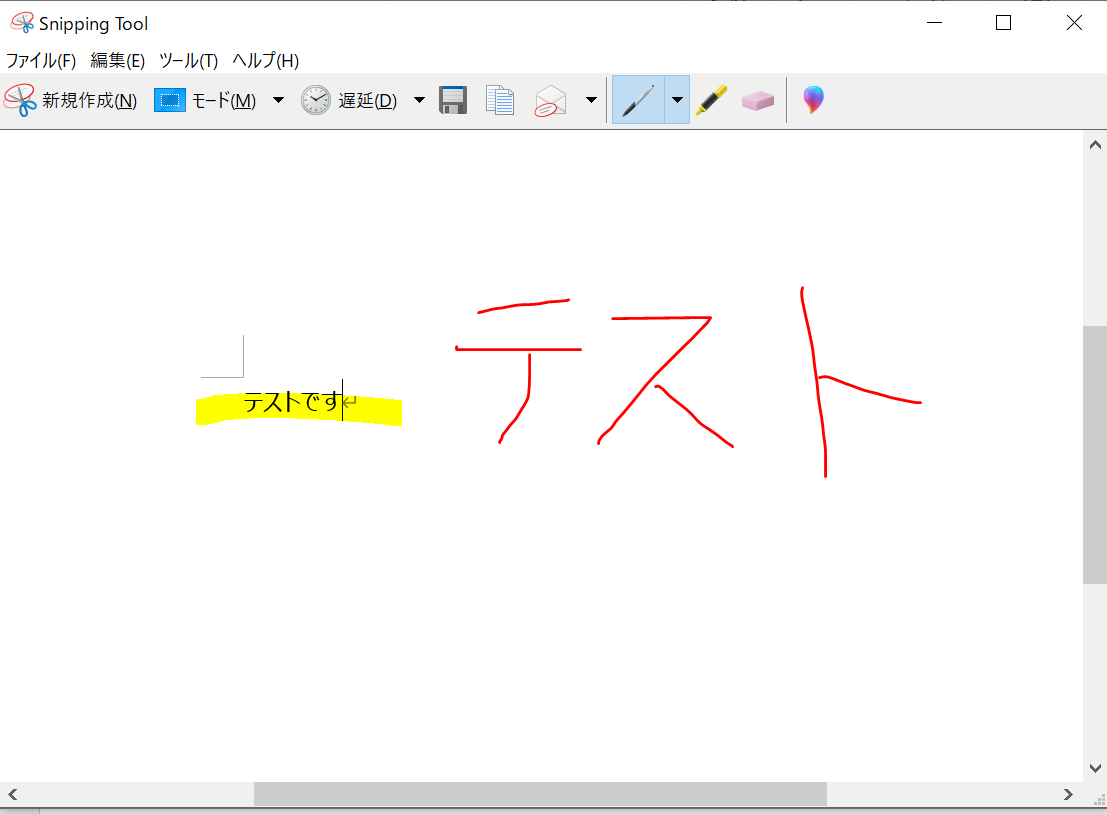Activate the Eraser tool
Viewport: 1107px width, 814px height.
pos(758,99)
